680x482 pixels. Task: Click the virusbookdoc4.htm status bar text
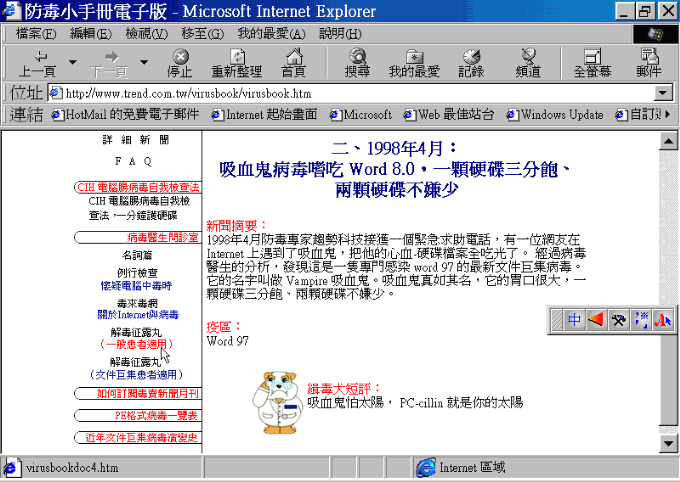tap(72, 468)
